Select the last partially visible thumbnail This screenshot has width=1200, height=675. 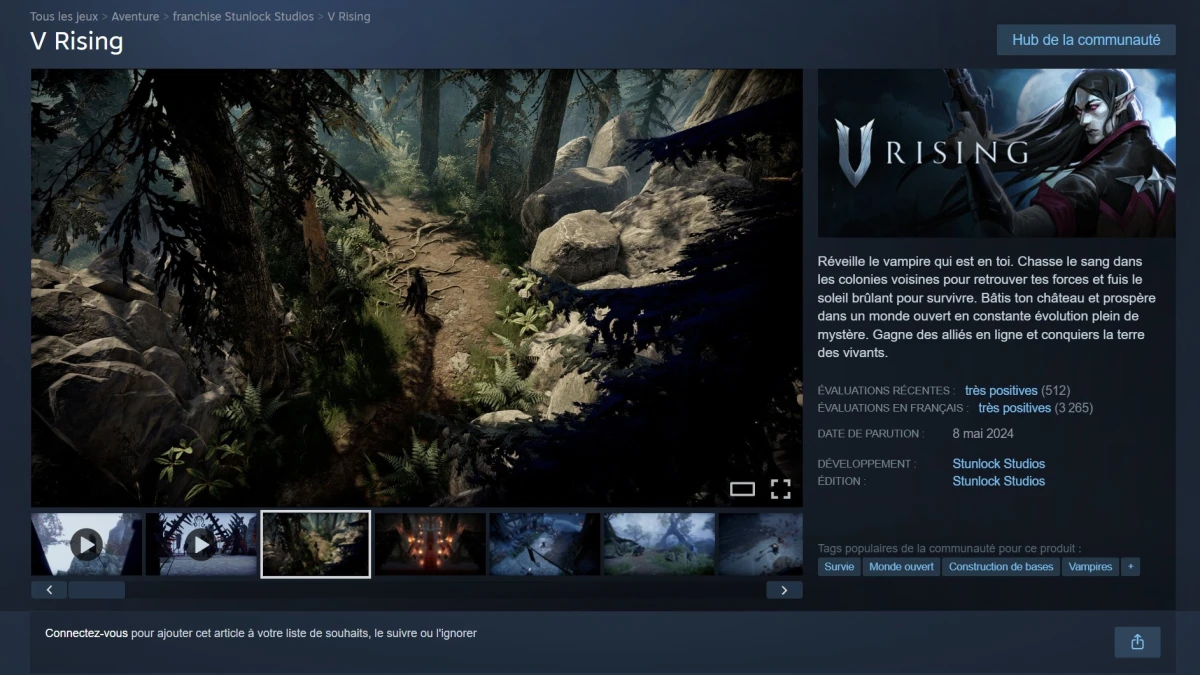coord(760,544)
